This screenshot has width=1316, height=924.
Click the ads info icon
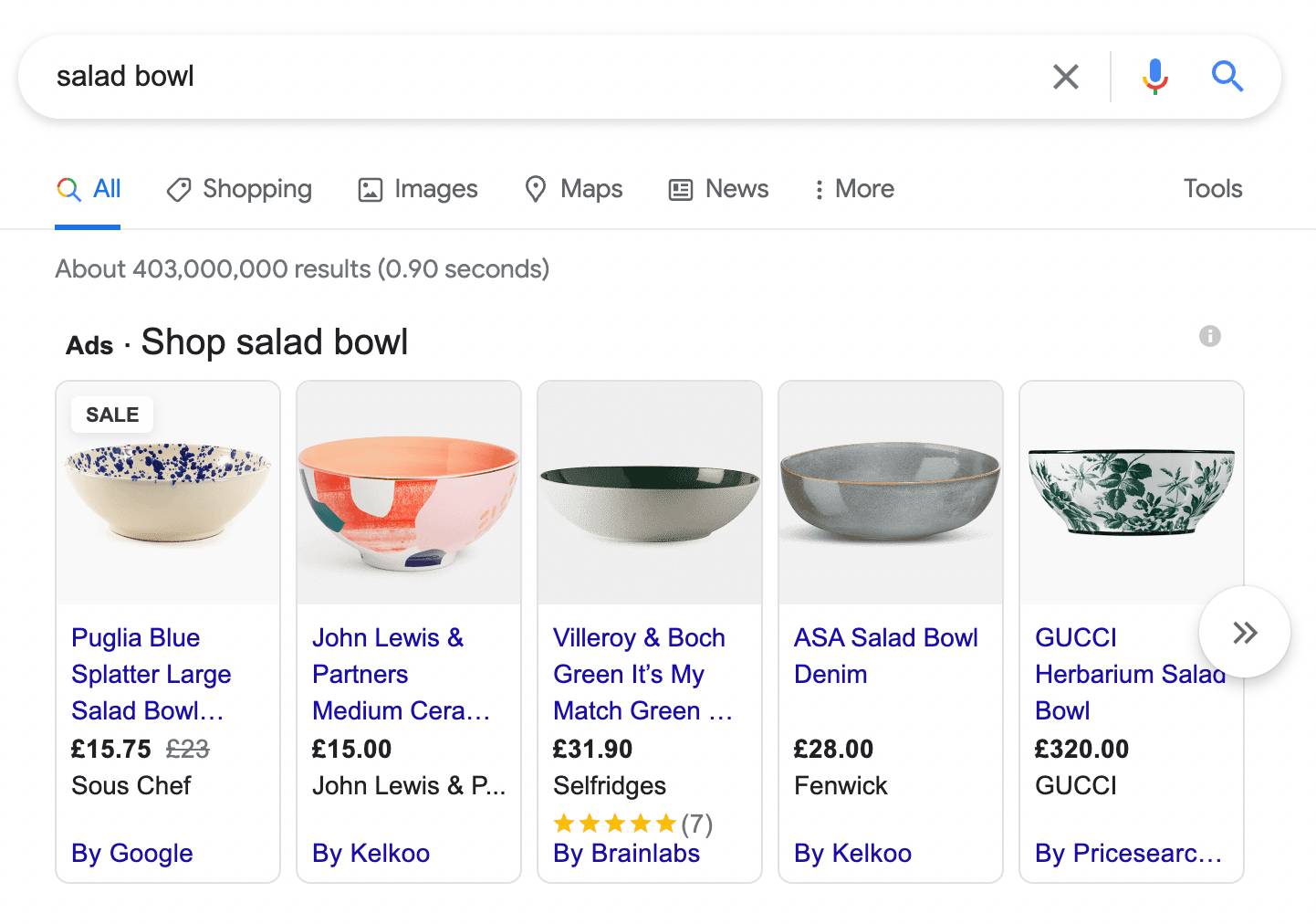pos(1209,336)
